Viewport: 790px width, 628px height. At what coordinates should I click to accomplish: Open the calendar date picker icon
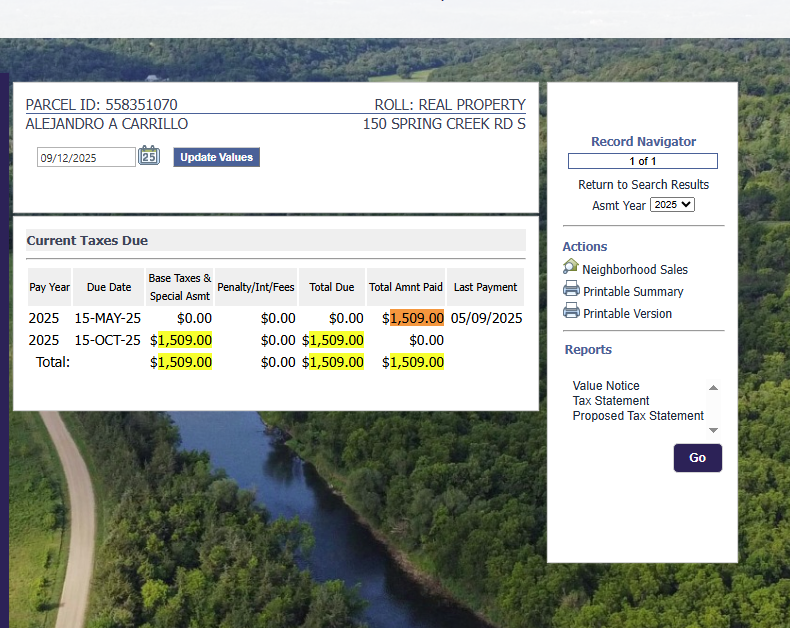148,156
